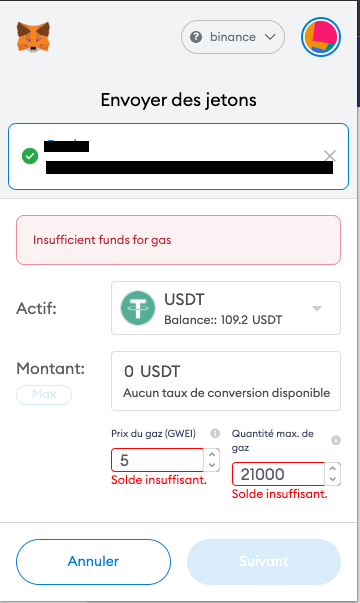Focus the Montant USDT amount field
Screen dimensions: 360x603
pyautogui.click(x=226, y=381)
